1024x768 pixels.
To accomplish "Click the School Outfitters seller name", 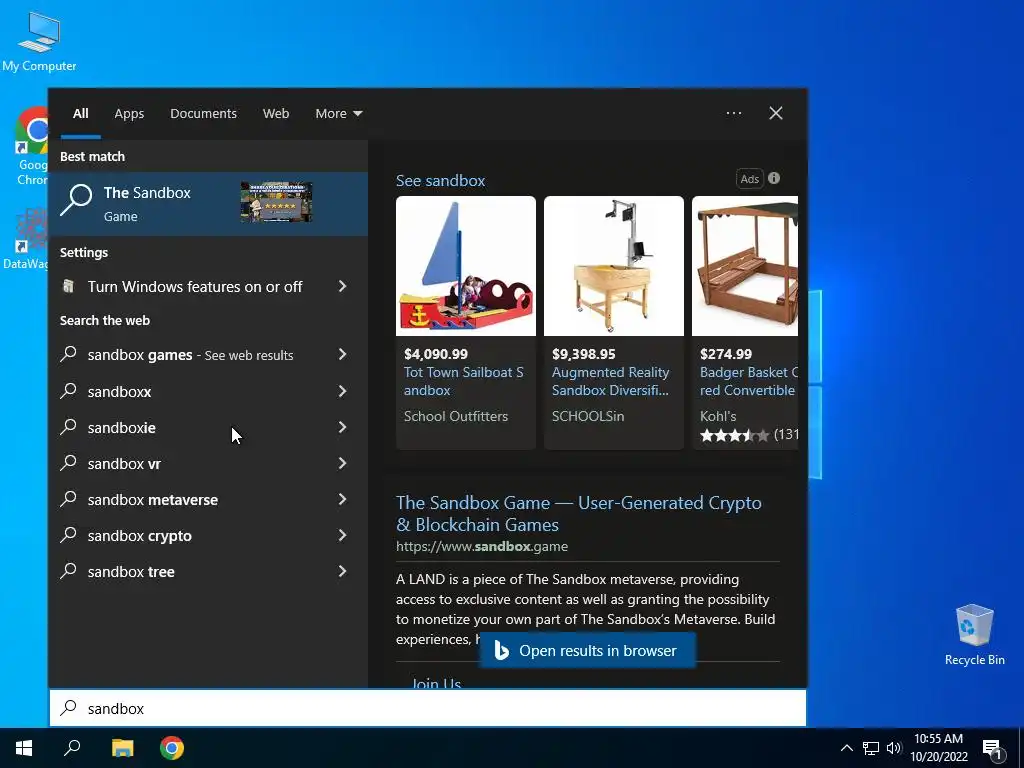I will pos(456,416).
